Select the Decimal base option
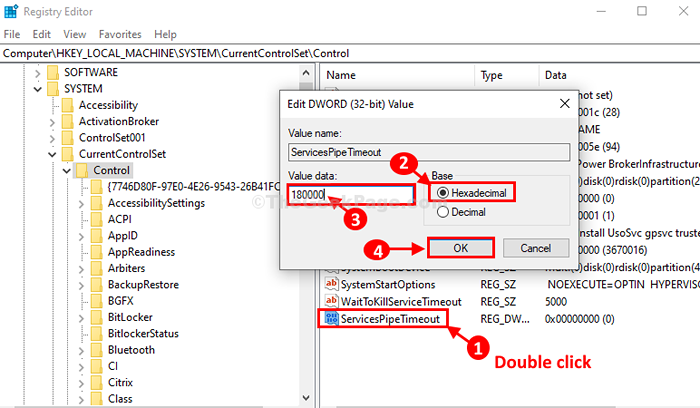 tap(462, 212)
